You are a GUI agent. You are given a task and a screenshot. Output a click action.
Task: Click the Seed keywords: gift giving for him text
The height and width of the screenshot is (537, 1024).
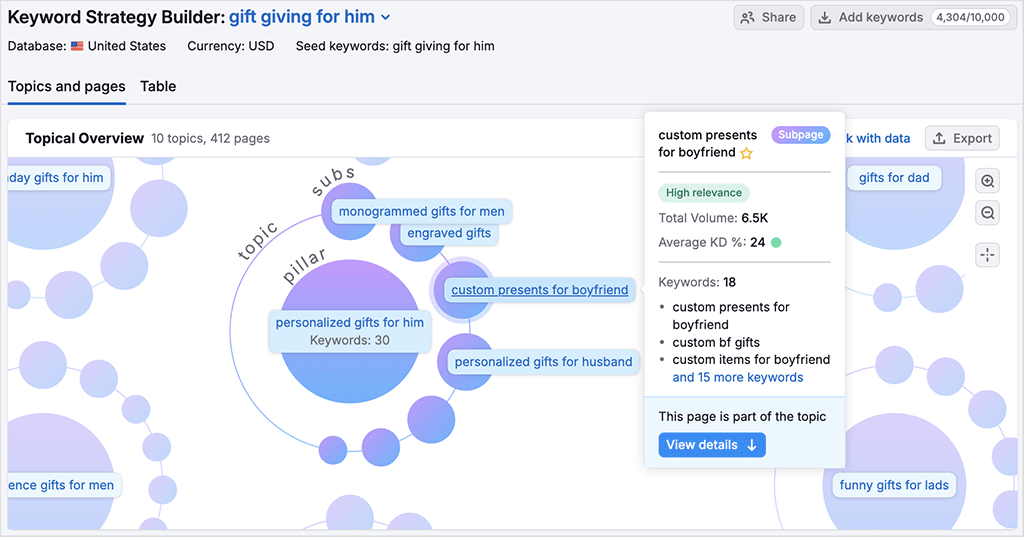(395, 46)
